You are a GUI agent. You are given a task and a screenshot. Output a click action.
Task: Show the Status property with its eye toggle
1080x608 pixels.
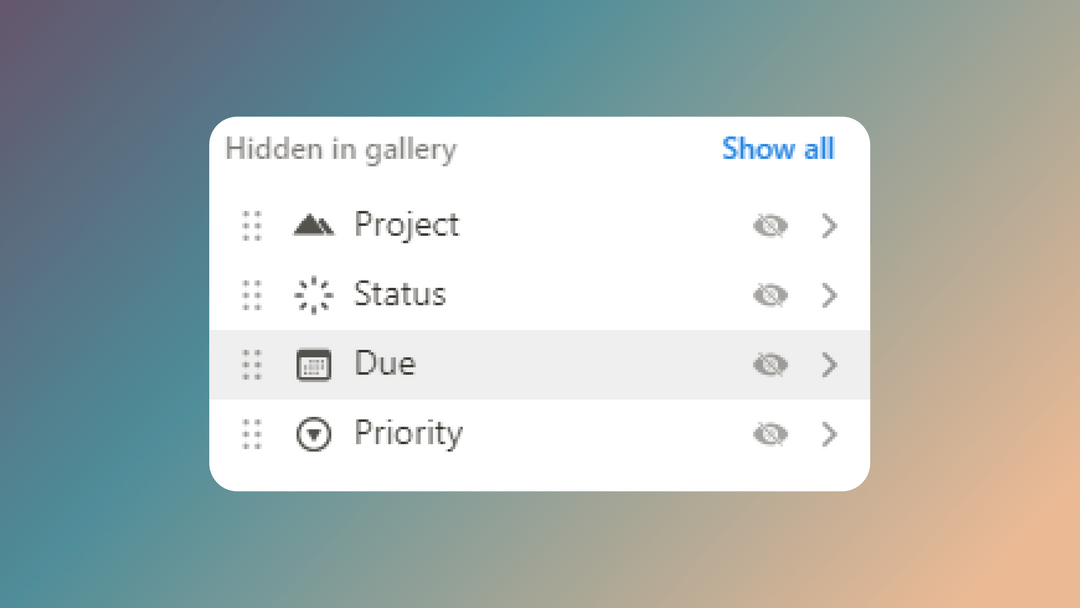coord(769,295)
